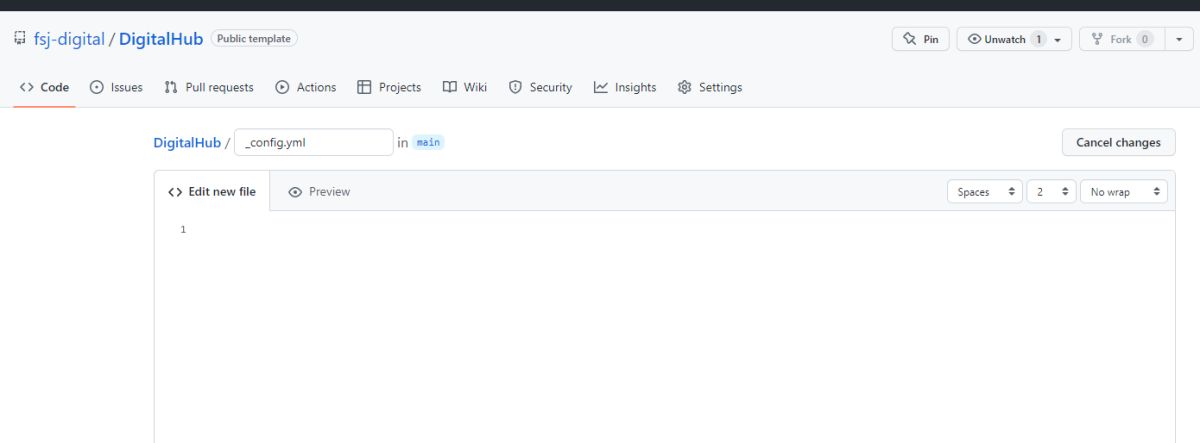This screenshot has height=443, width=1200.
Task: Click line number 1 in editor
Action: click(183, 230)
